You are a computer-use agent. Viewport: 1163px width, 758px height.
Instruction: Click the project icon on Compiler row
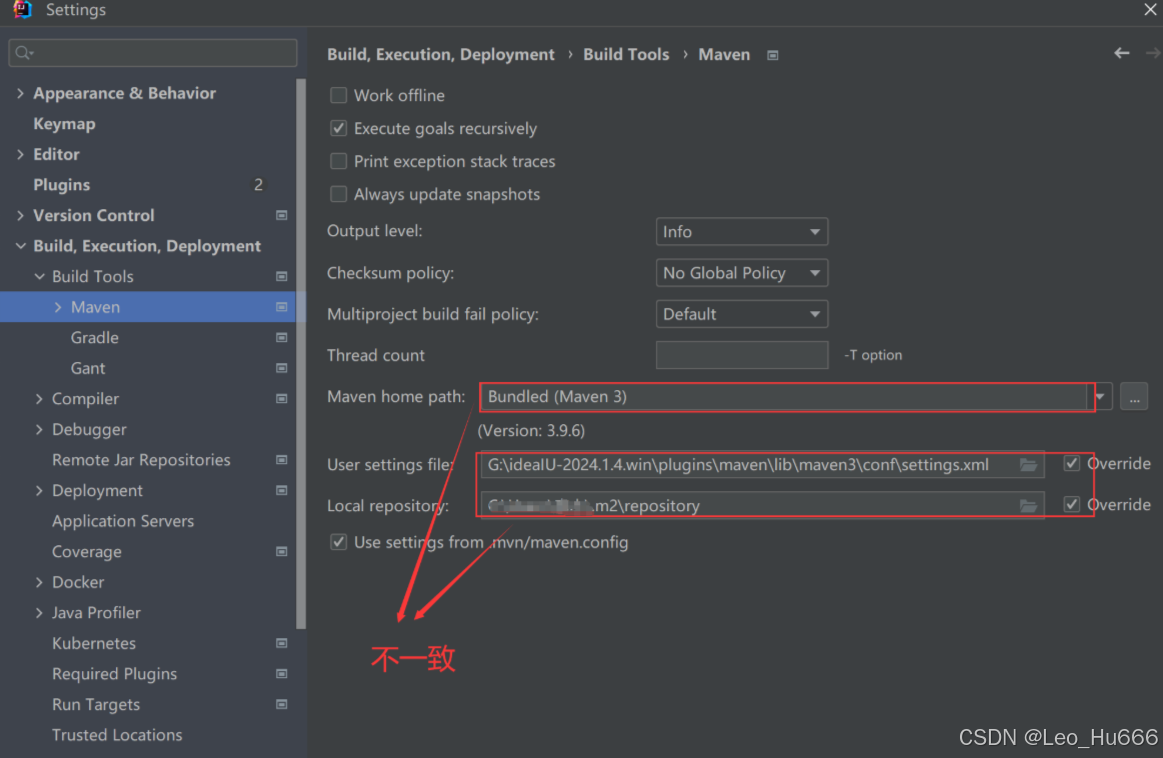coord(282,398)
